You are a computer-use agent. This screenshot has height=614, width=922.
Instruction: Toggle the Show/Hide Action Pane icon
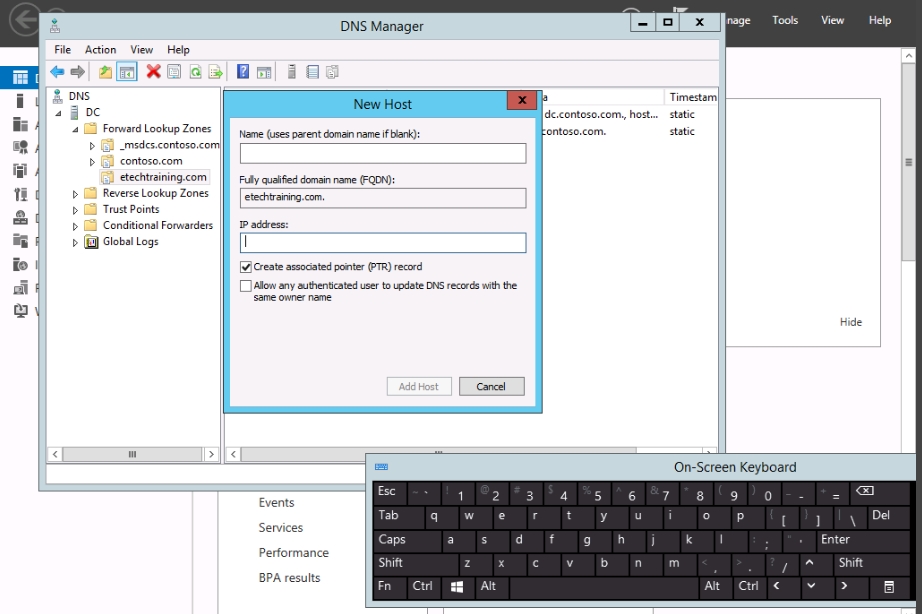(264, 72)
